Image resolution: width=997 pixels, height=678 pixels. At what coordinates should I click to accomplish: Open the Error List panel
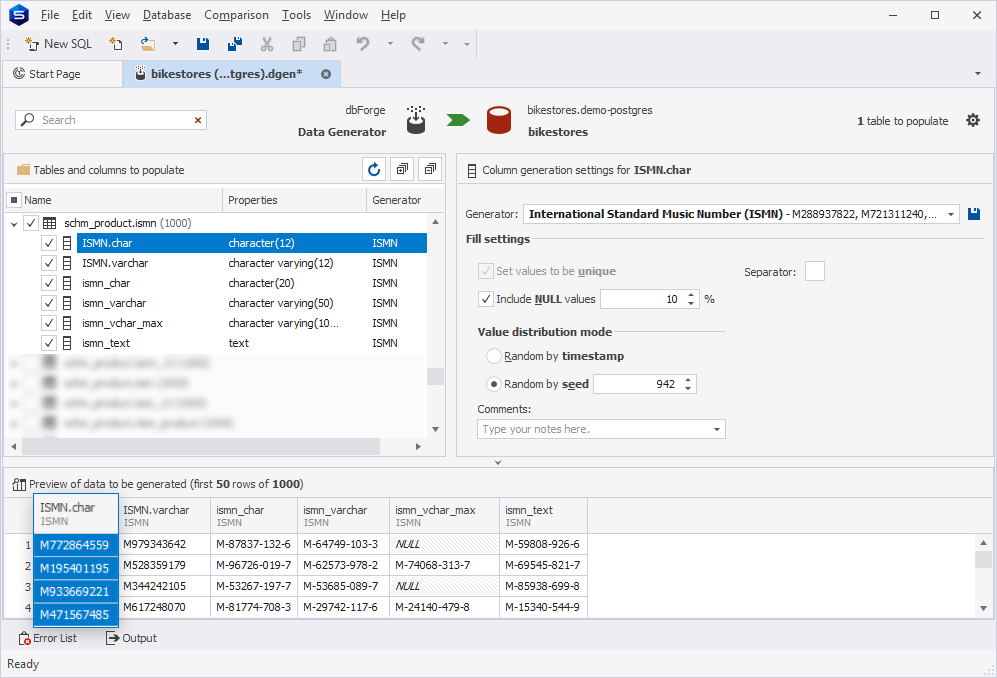(x=48, y=638)
